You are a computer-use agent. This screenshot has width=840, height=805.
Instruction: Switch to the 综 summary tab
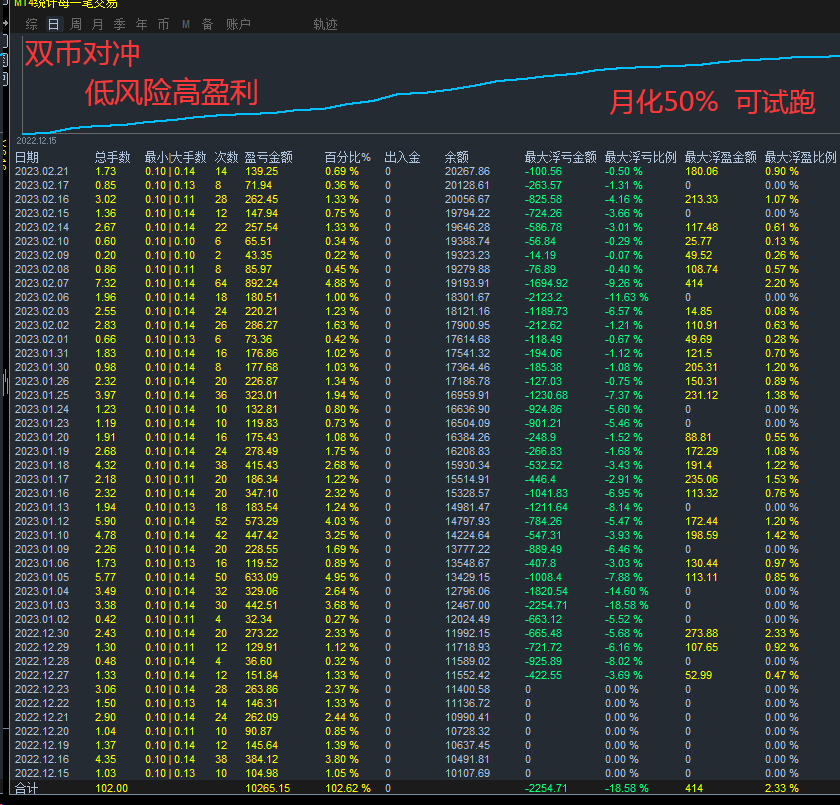pos(32,24)
